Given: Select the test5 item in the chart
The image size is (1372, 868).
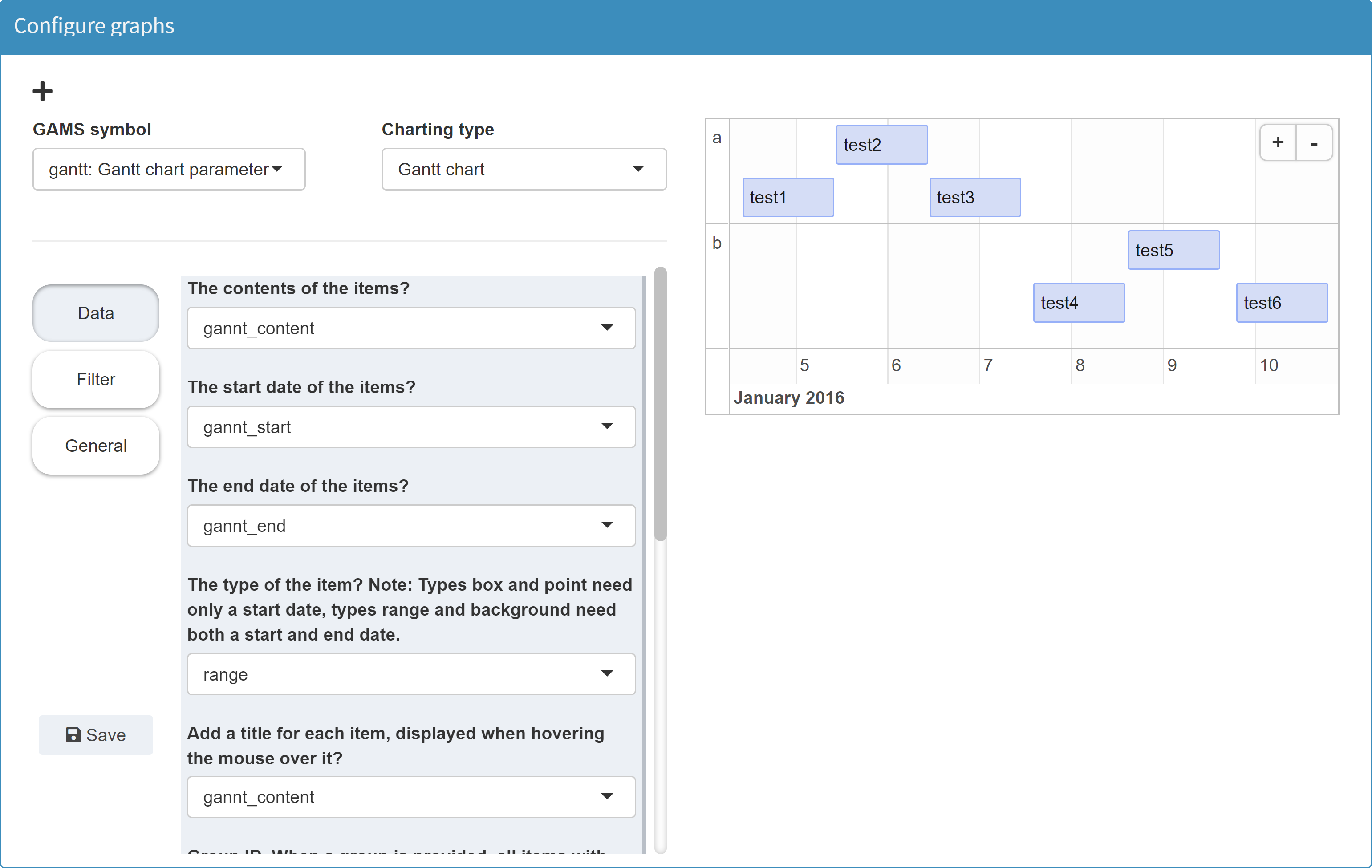Looking at the screenshot, I should (1173, 249).
